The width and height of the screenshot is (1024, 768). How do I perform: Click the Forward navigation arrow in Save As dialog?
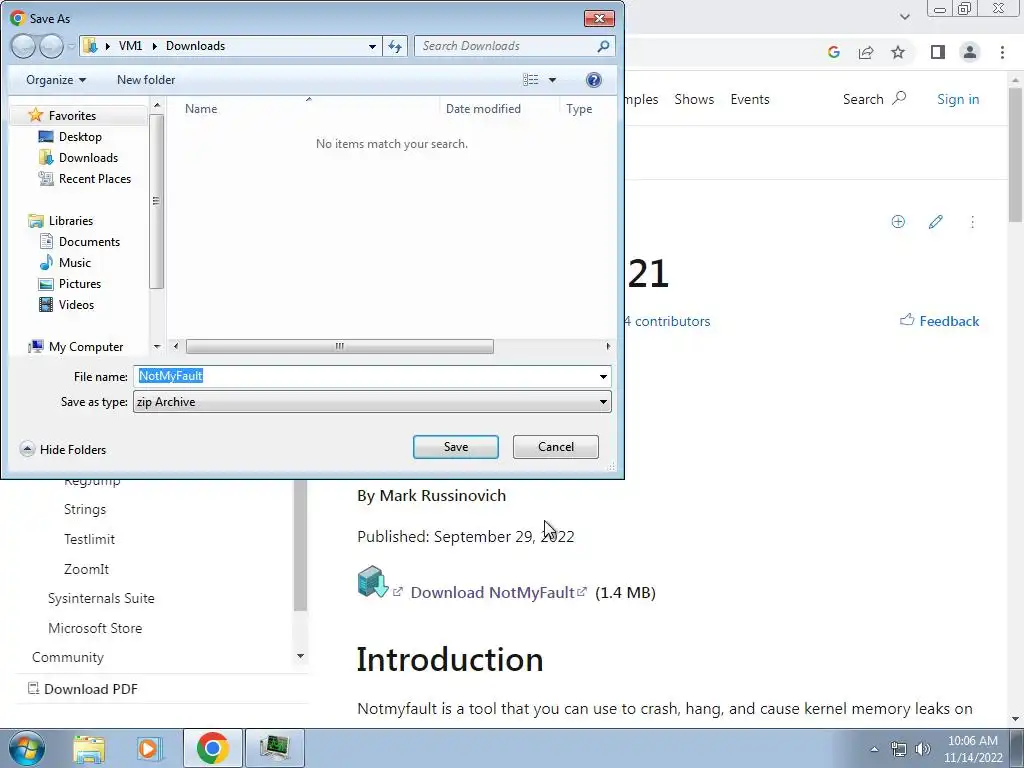click(x=51, y=46)
